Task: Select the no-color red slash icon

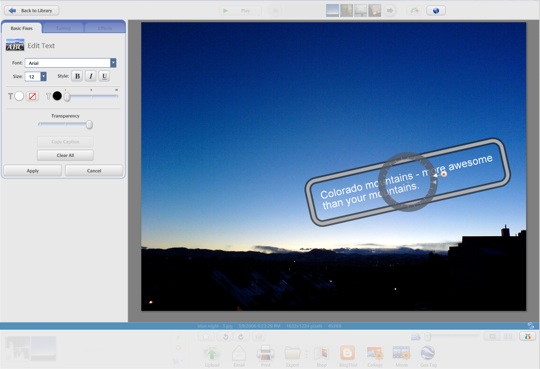Action: (x=32, y=96)
